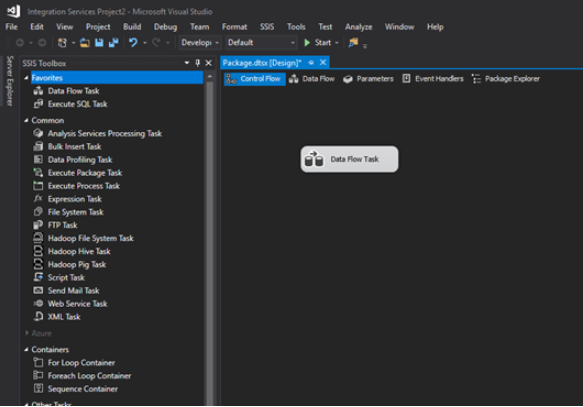
Task: Click the Data Flow Task toolbox icon
Action: [38, 91]
